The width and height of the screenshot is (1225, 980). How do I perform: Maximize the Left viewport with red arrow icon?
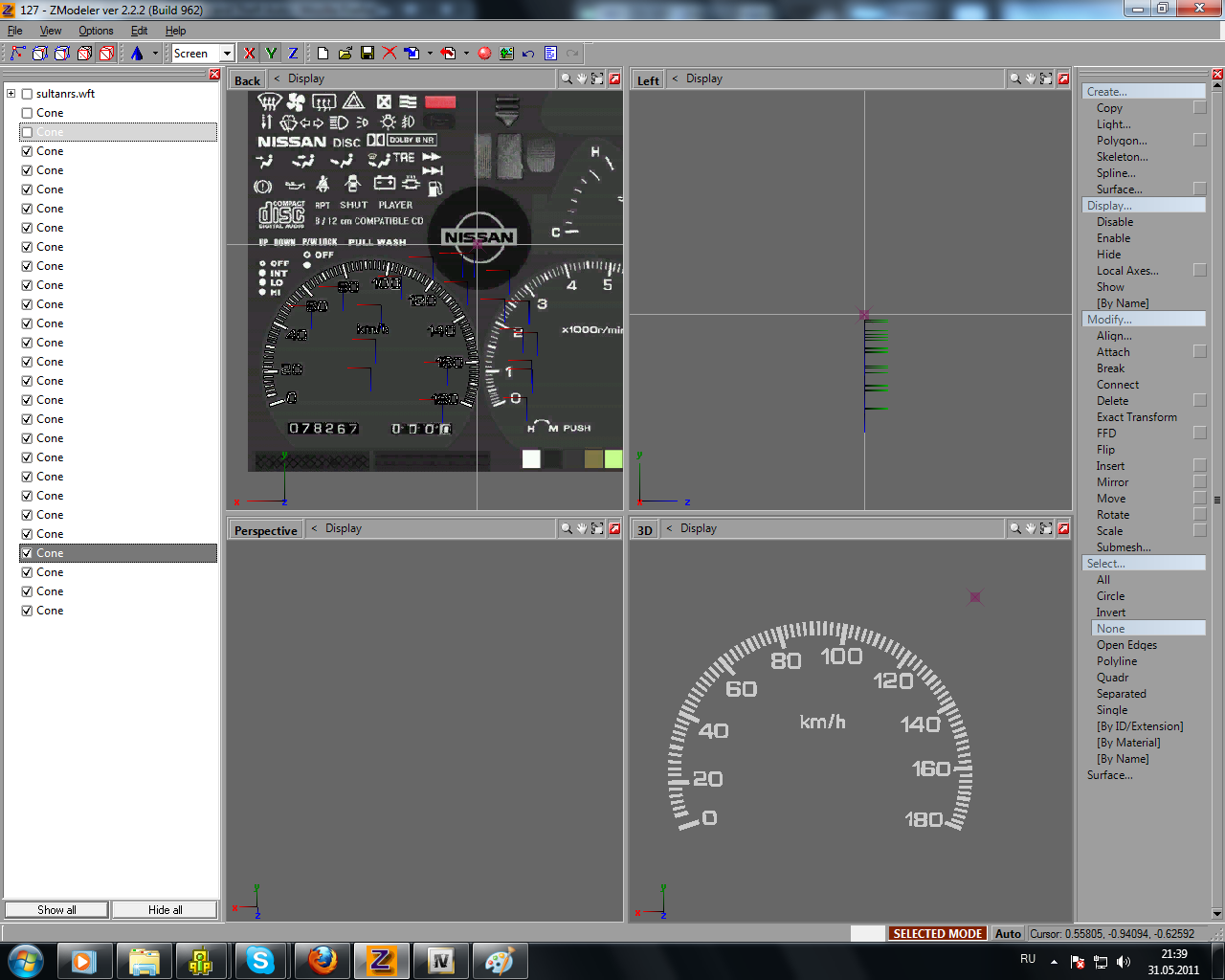1063,78
